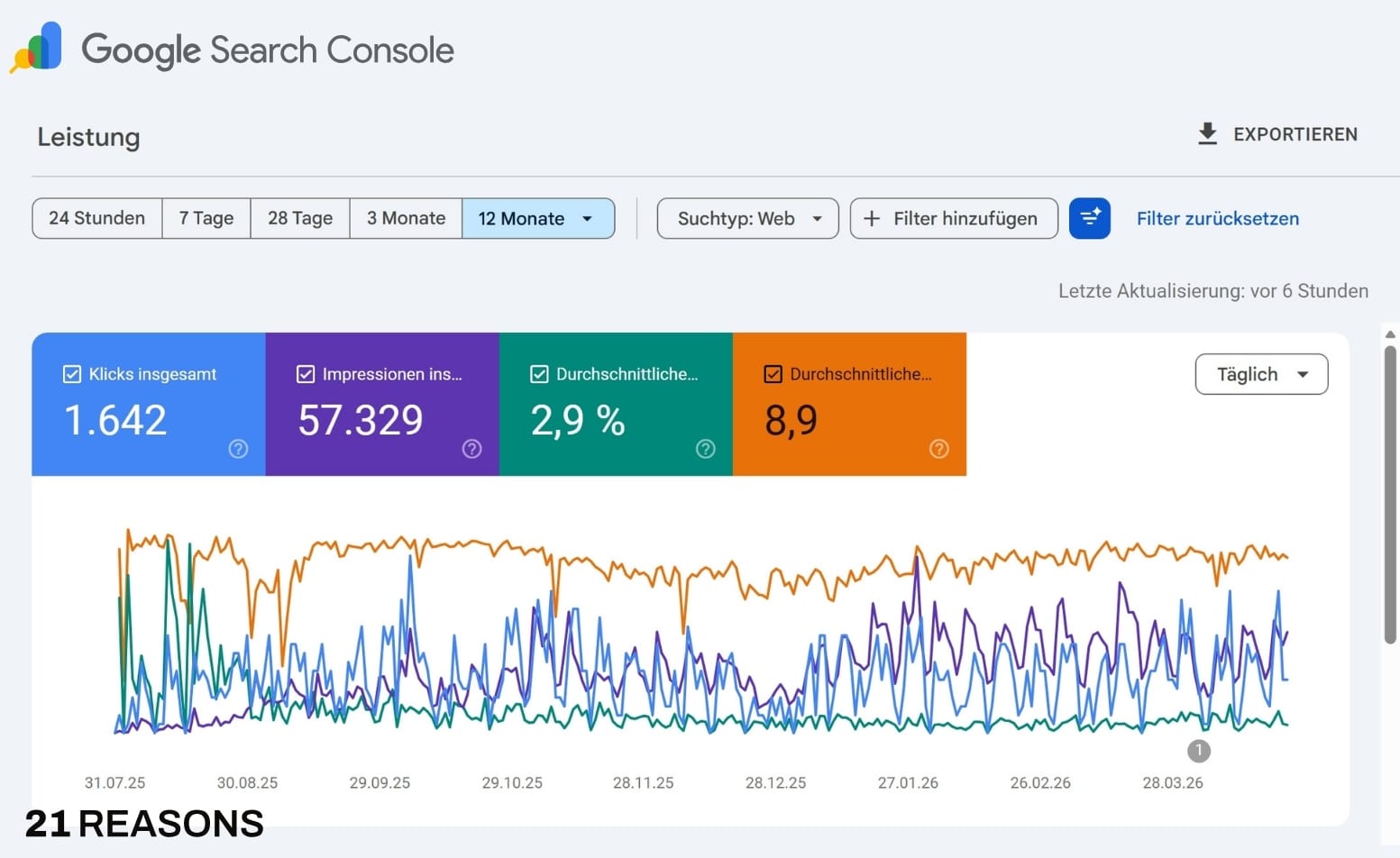Click the plus icon in Filter hinzufügen
The height and width of the screenshot is (858, 1400).
(x=872, y=218)
